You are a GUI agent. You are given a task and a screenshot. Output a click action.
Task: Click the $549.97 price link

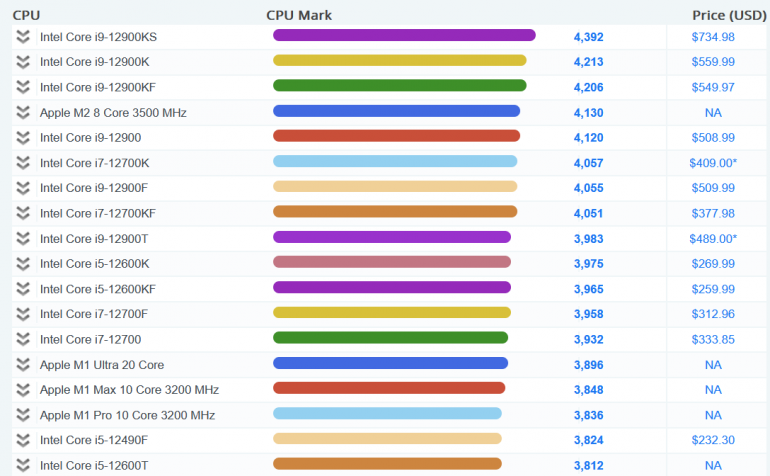tap(713, 87)
